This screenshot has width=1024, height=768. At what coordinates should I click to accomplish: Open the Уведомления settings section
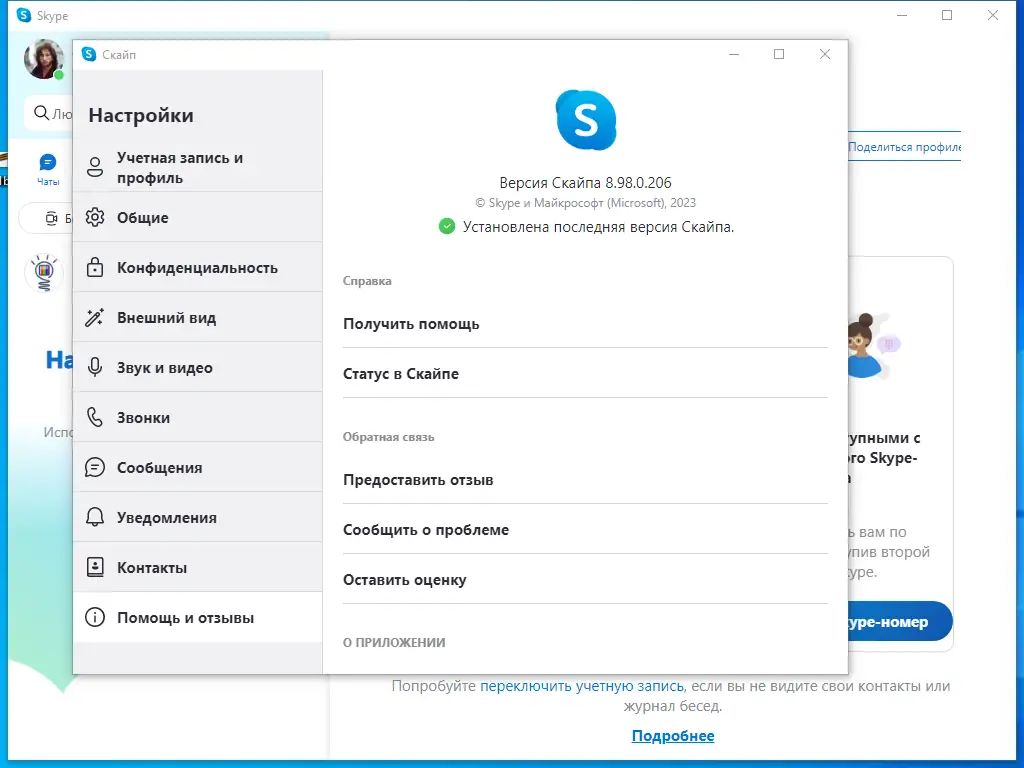198,517
